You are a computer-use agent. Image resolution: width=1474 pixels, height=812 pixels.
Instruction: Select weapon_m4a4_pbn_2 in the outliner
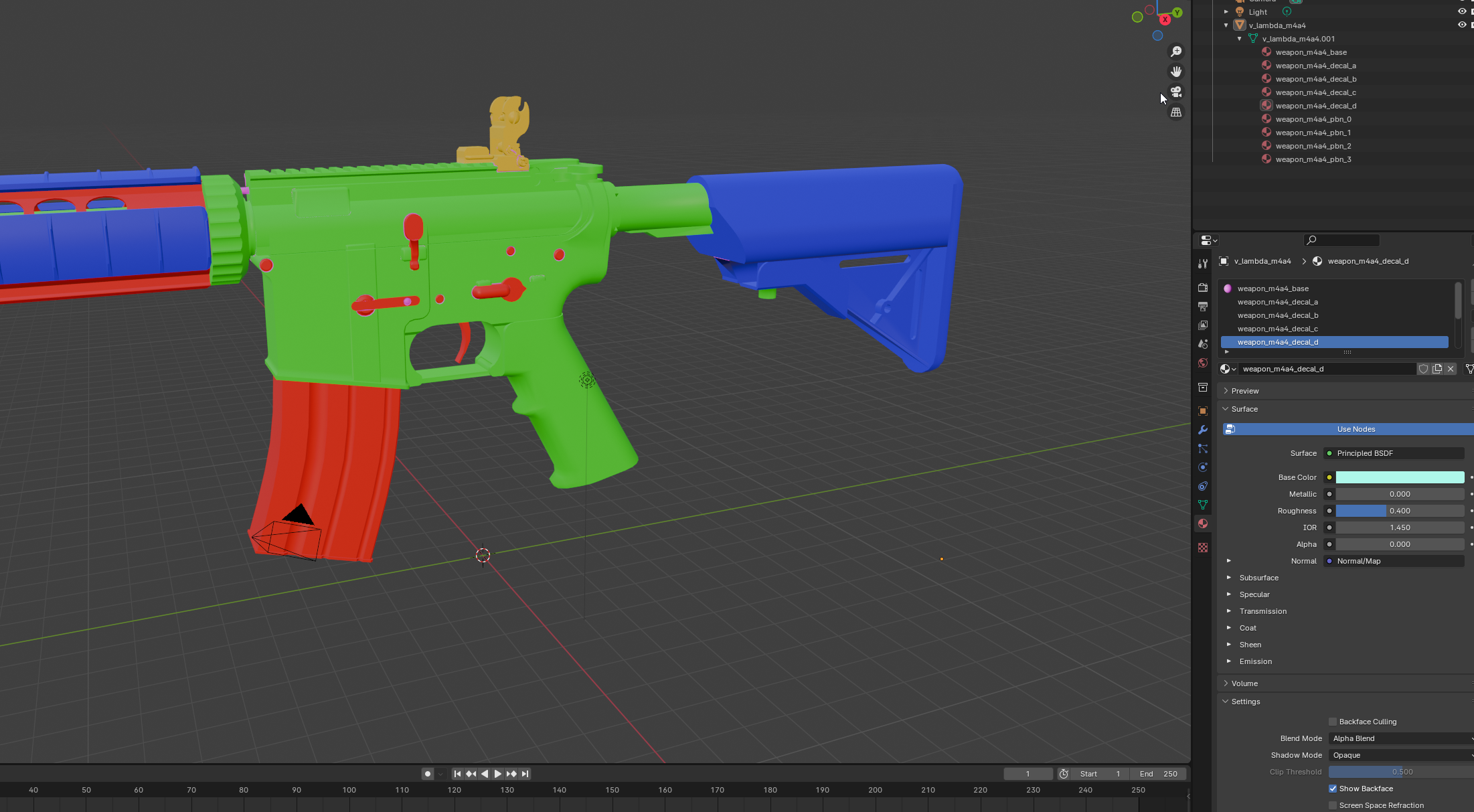click(1313, 146)
